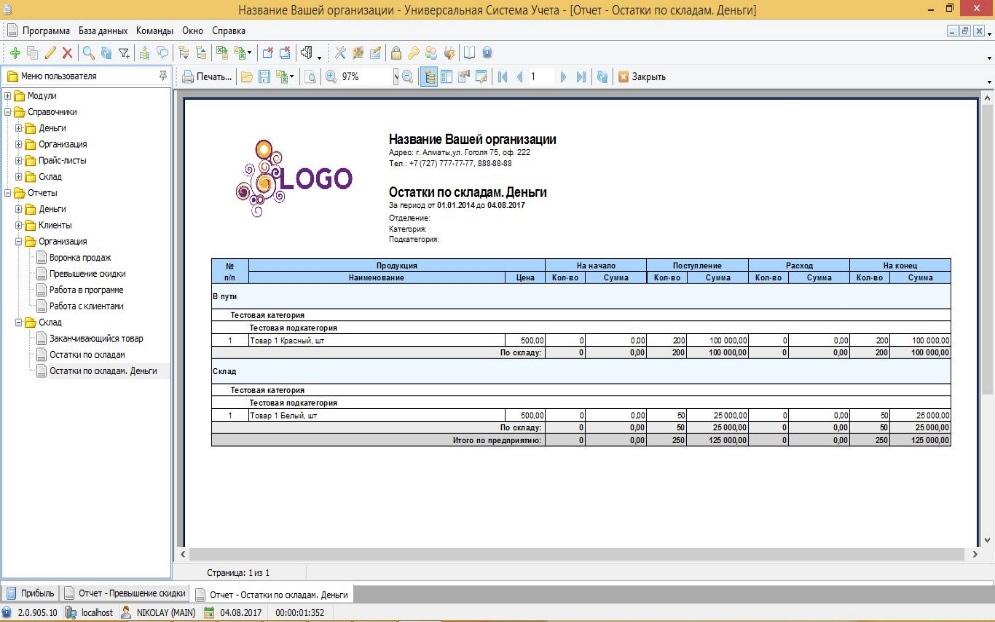Screen dimensions: 995x622
Task: Save the report with the floppy disk icon
Action: pyautogui.click(x=264, y=77)
